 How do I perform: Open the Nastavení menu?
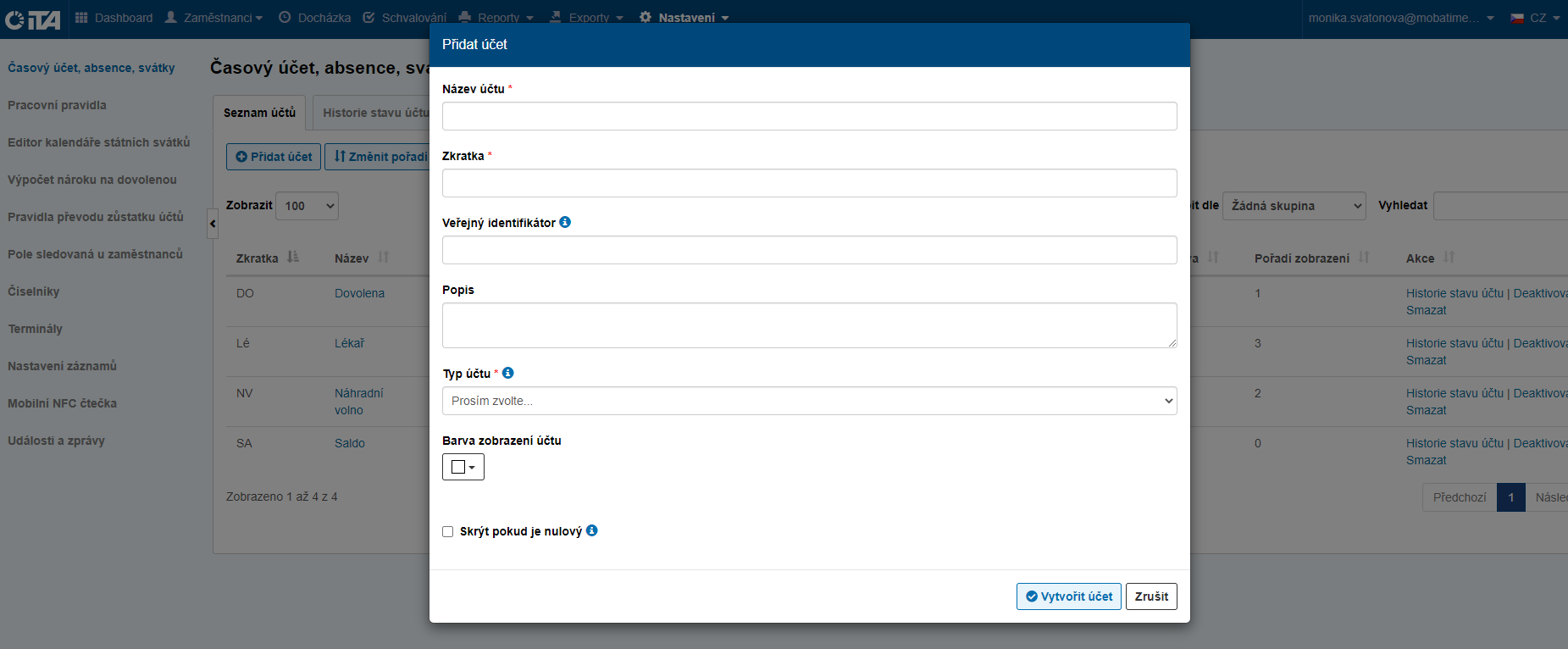(685, 18)
